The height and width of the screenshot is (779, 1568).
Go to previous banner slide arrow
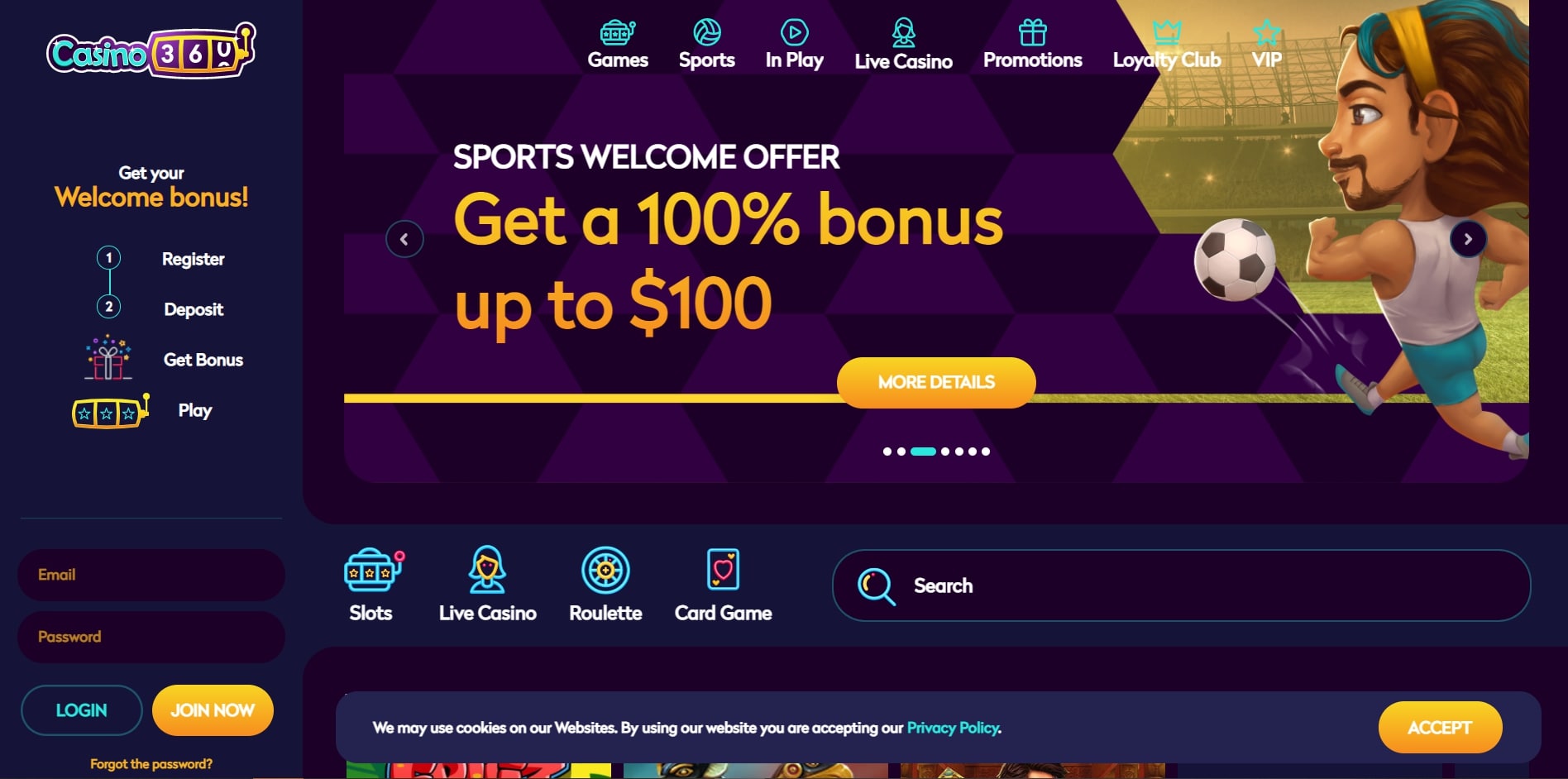(404, 239)
